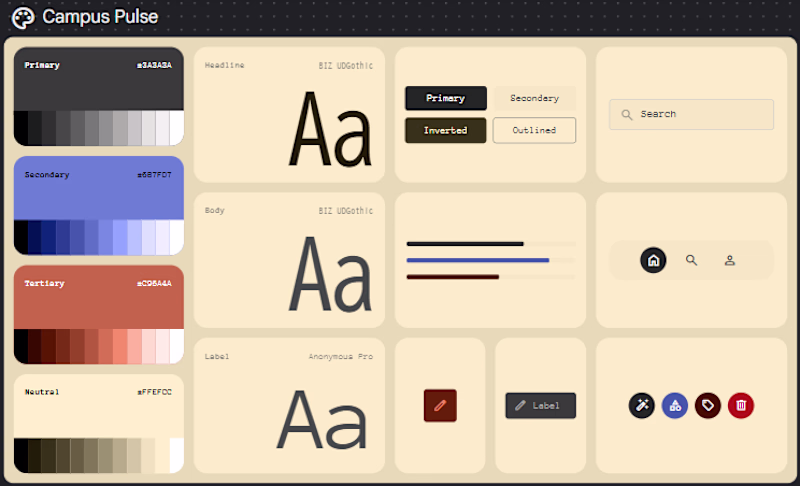Click BIZ UDGothic font name in Headline card
Viewport: 800px width, 486px height.
click(x=346, y=65)
